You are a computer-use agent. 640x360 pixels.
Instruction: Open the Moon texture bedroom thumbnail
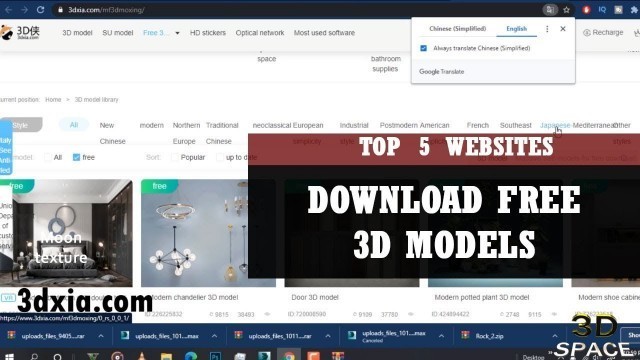(x=66, y=233)
